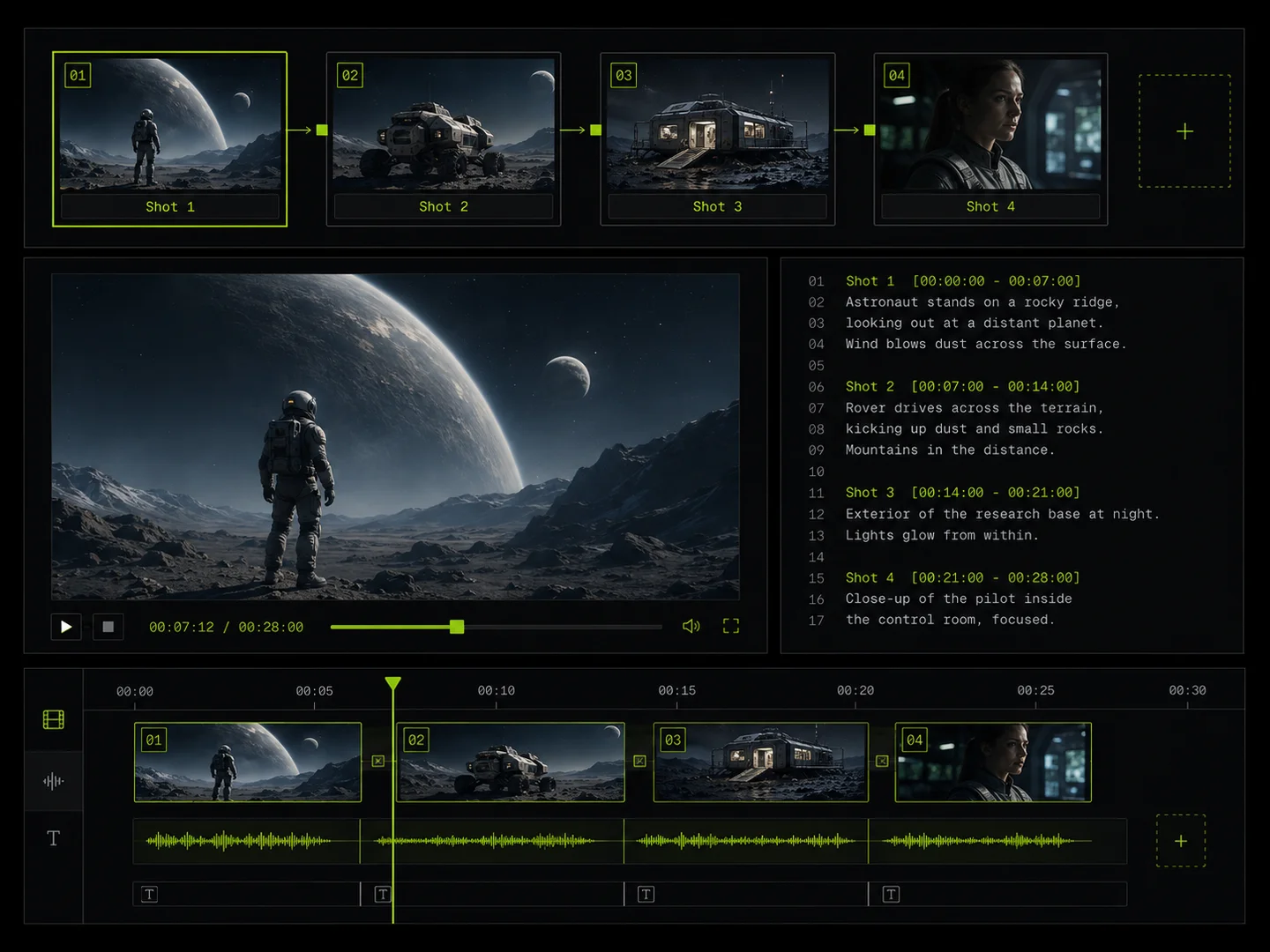
Task: Click script line 'Shot 1 [00:00:00 - 00:07:00]'
Action: [963, 281]
